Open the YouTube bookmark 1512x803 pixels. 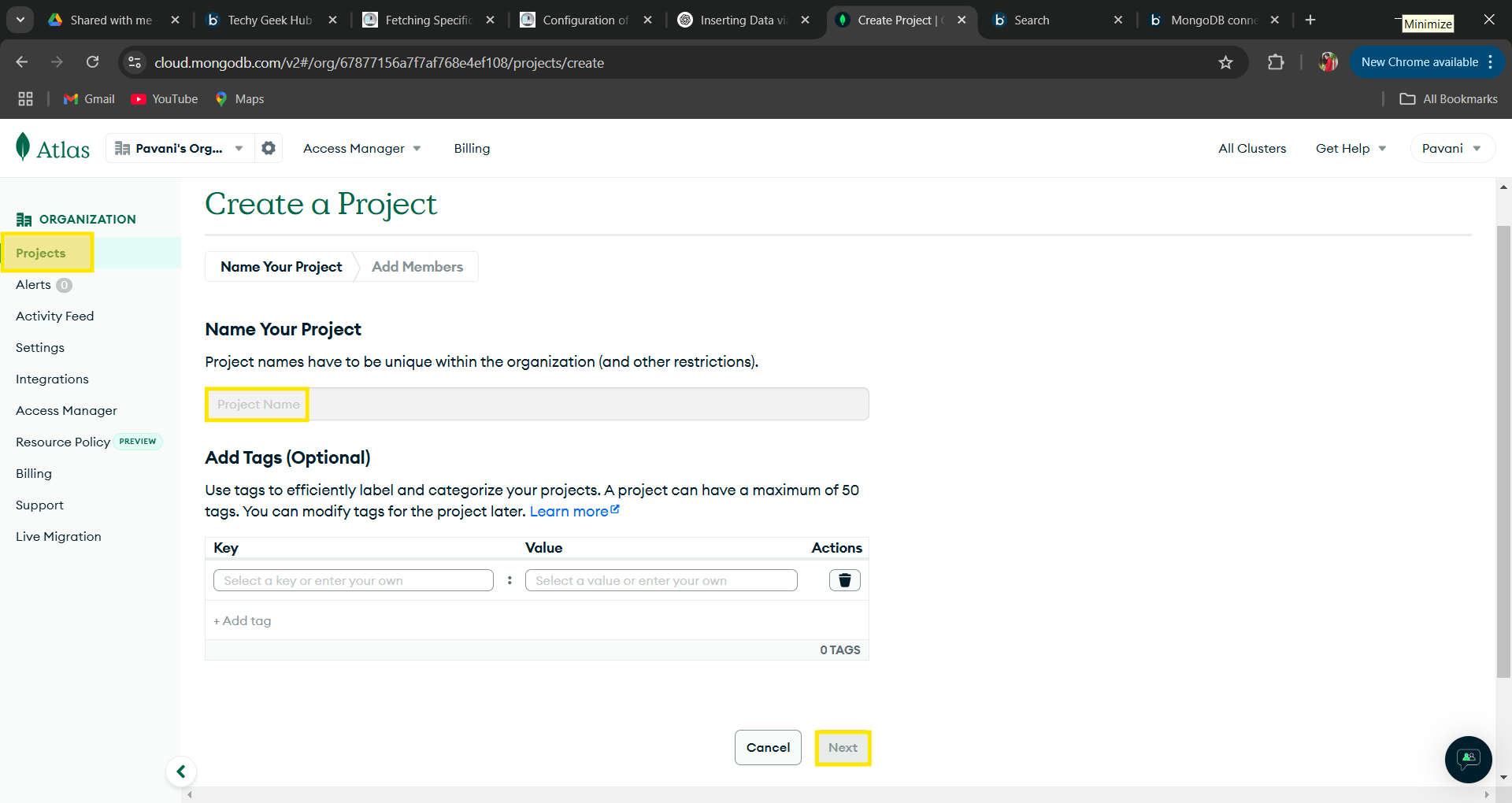coord(165,99)
